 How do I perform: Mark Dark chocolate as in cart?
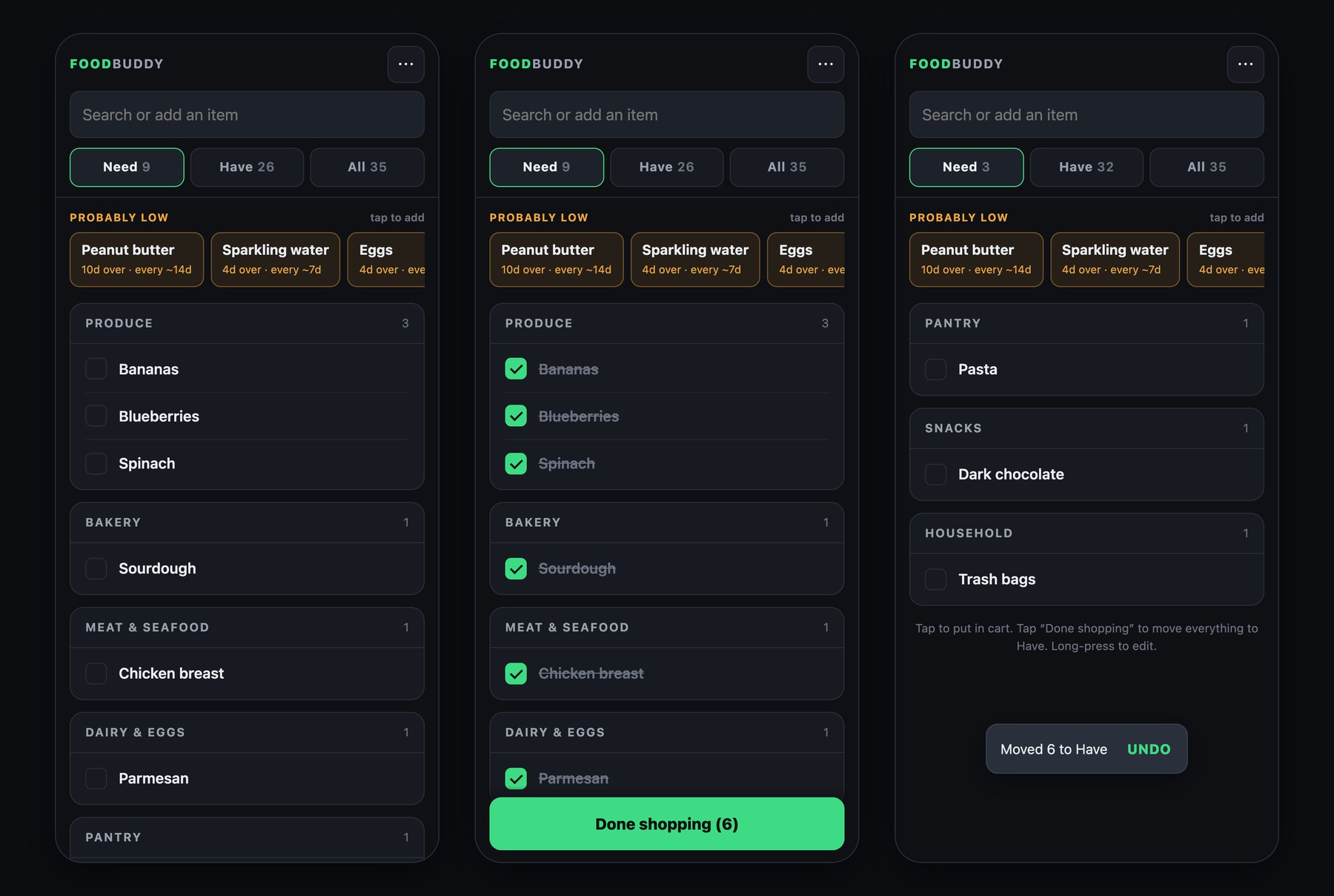point(936,474)
